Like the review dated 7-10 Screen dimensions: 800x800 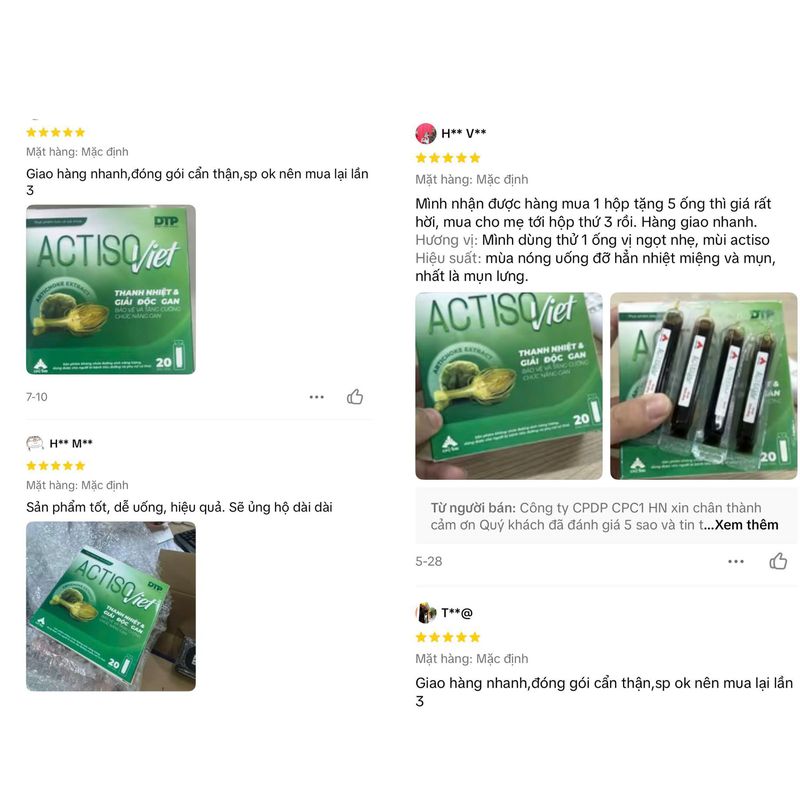coord(355,396)
